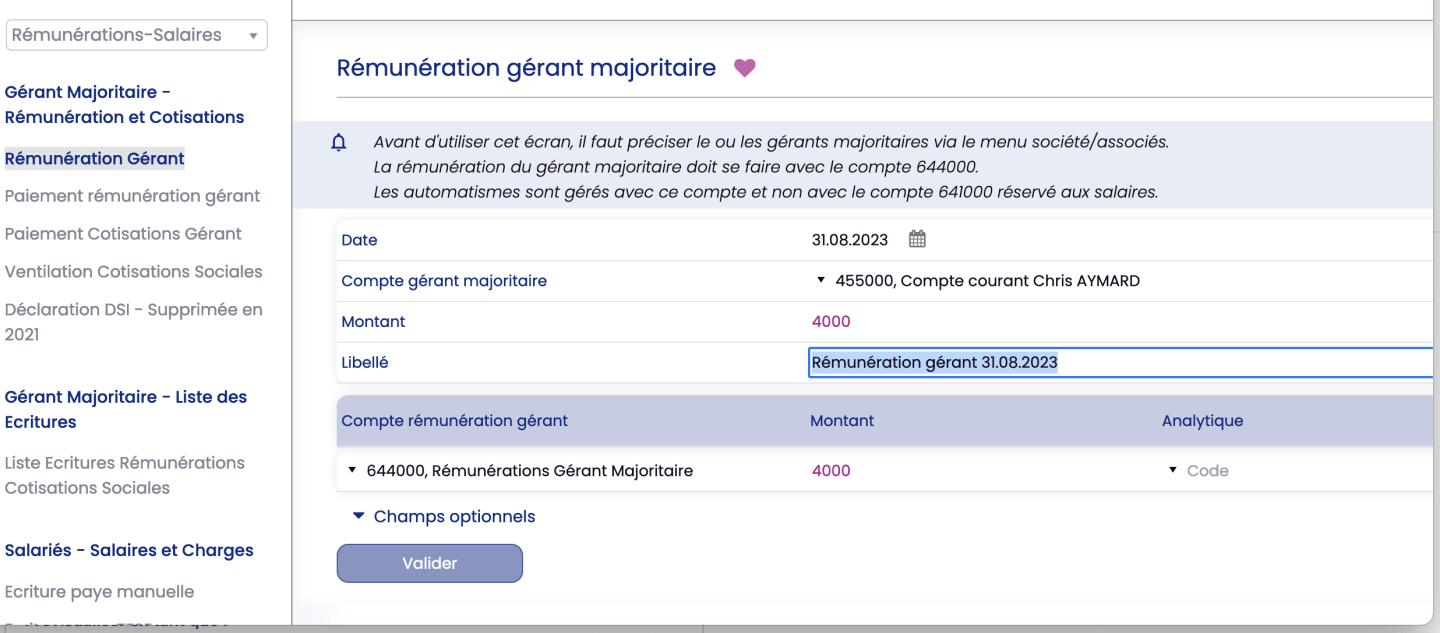Click the Montant value 4000 to edit

coord(828,321)
